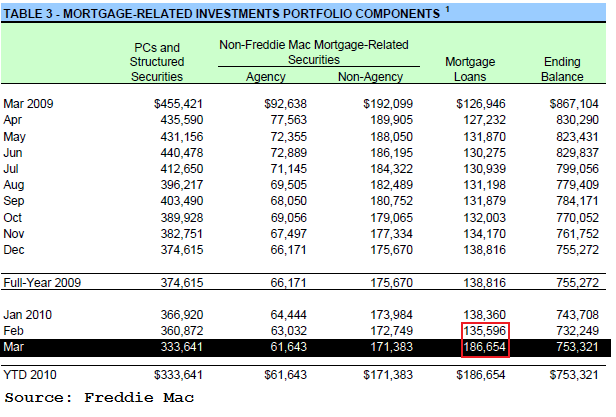Click the $867,104 ending balance value

(574, 103)
